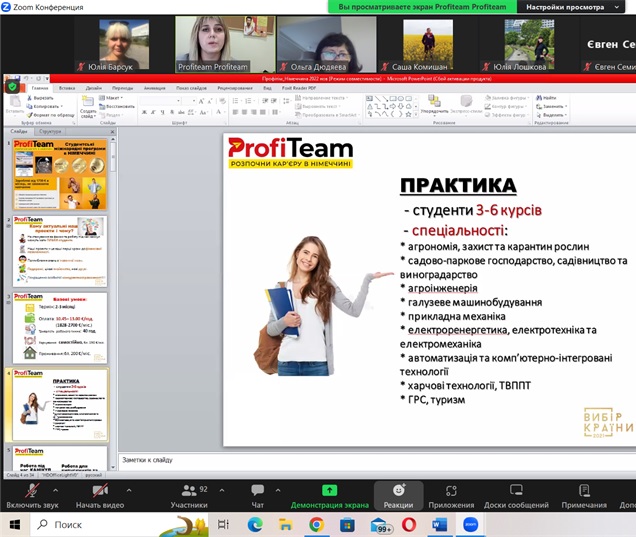Click the star shape in shapes gallery
636x537 pixels.
pos(408,114)
